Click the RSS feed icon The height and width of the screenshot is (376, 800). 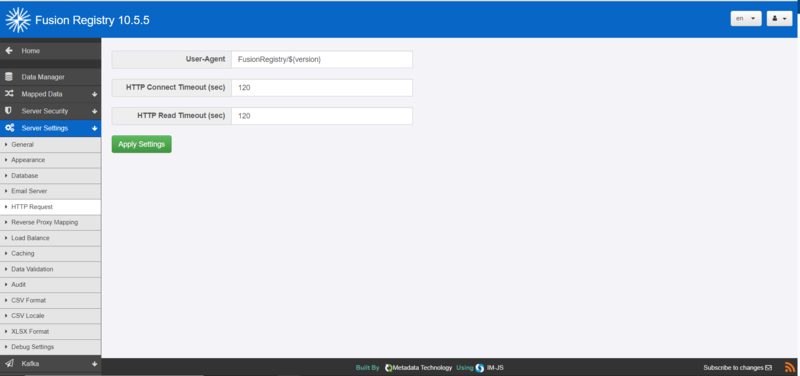point(790,367)
